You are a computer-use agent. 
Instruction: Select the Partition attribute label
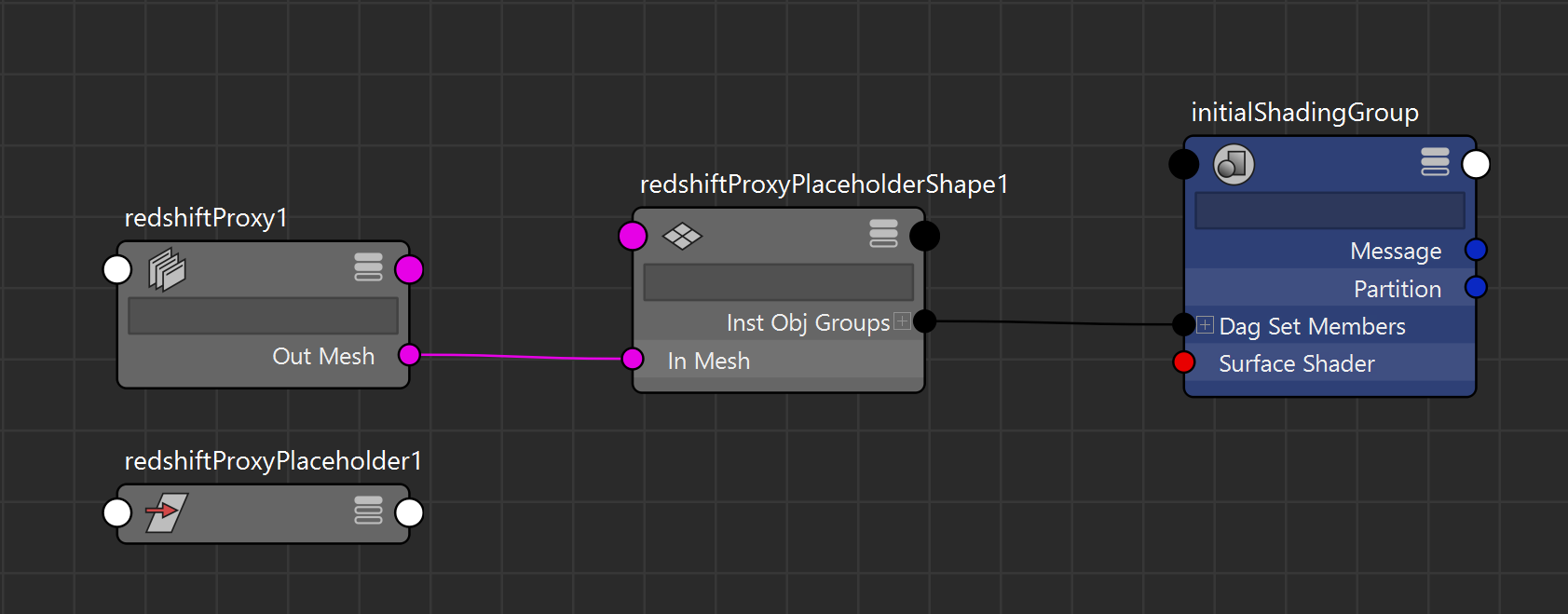pyautogui.click(x=1398, y=289)
